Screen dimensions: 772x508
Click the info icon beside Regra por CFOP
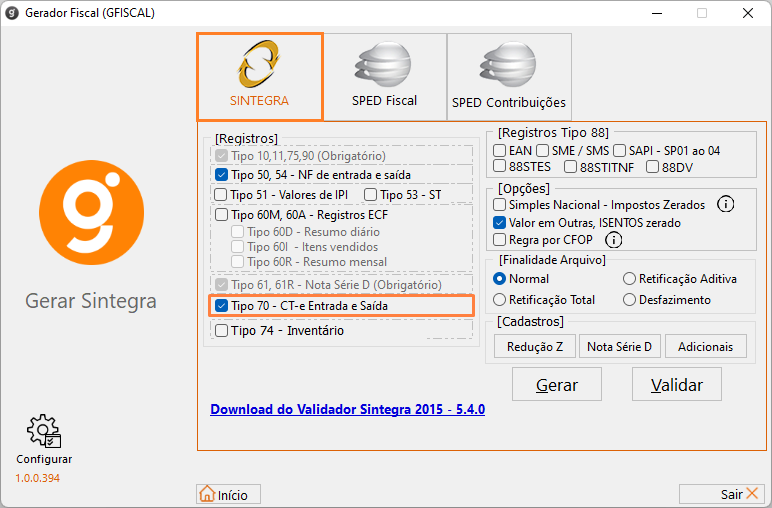tap(613, 240)
